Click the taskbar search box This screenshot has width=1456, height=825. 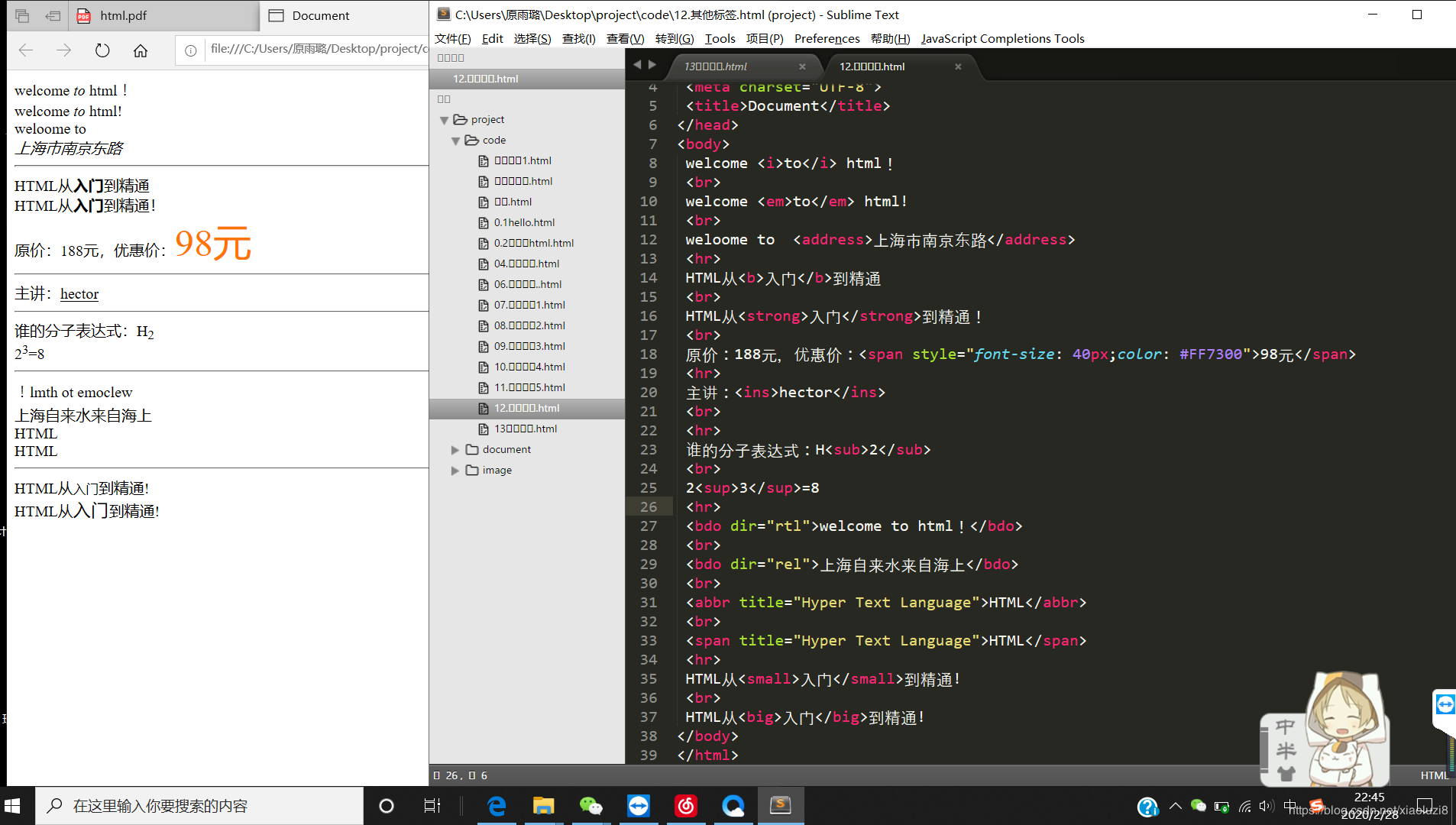(199, 806)
